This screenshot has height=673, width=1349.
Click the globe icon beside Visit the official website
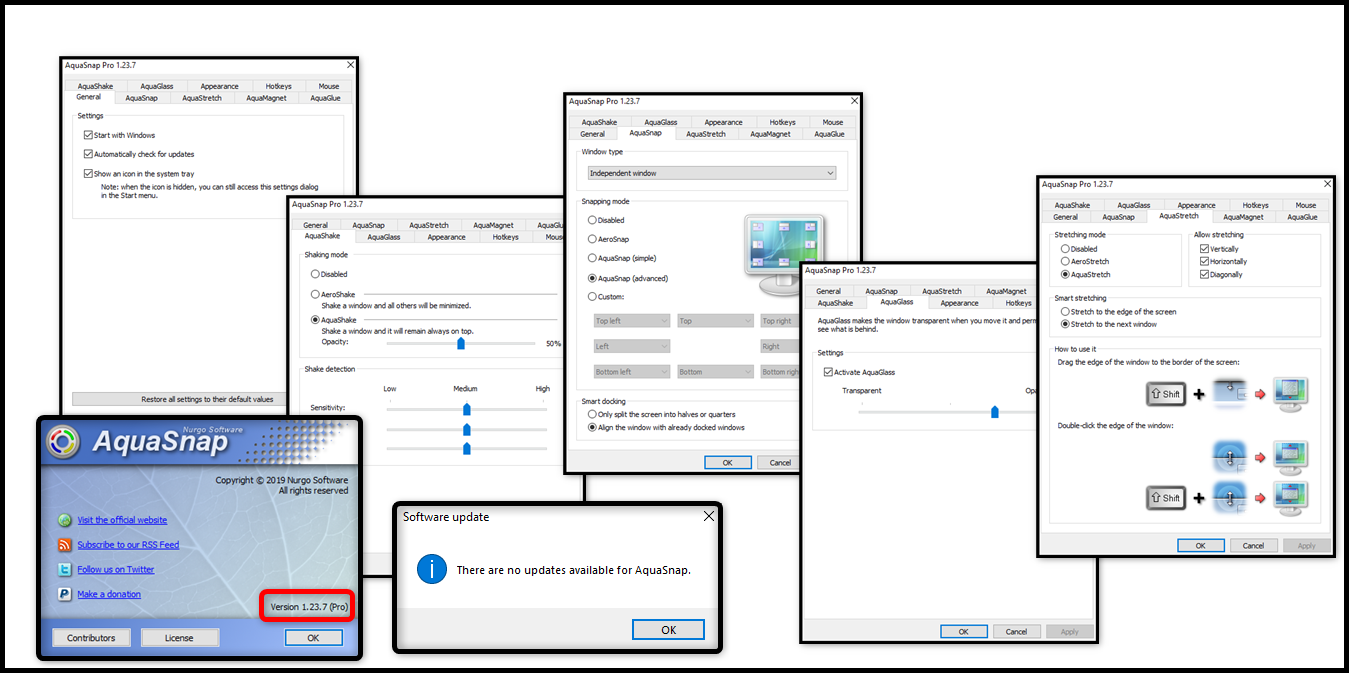[65, 520]
